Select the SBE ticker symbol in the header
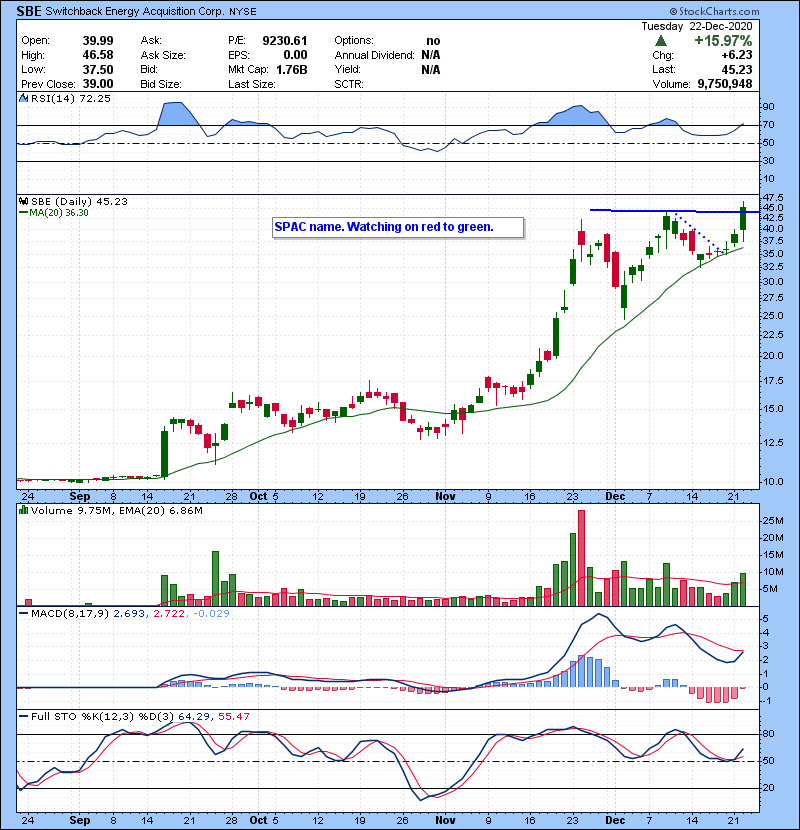The height and width of the screenshot is (830, 800). (x=29, y=11)
